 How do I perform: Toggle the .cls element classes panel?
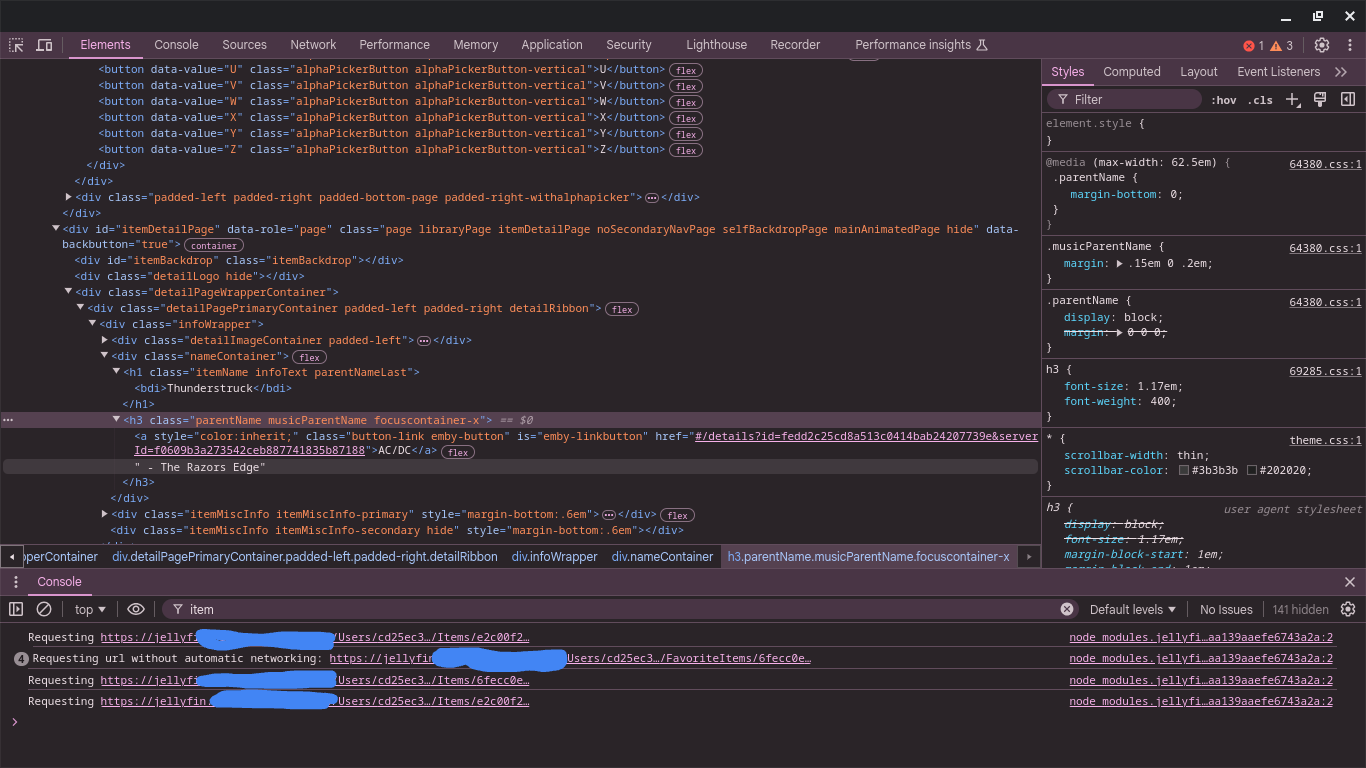(1260, 100)
